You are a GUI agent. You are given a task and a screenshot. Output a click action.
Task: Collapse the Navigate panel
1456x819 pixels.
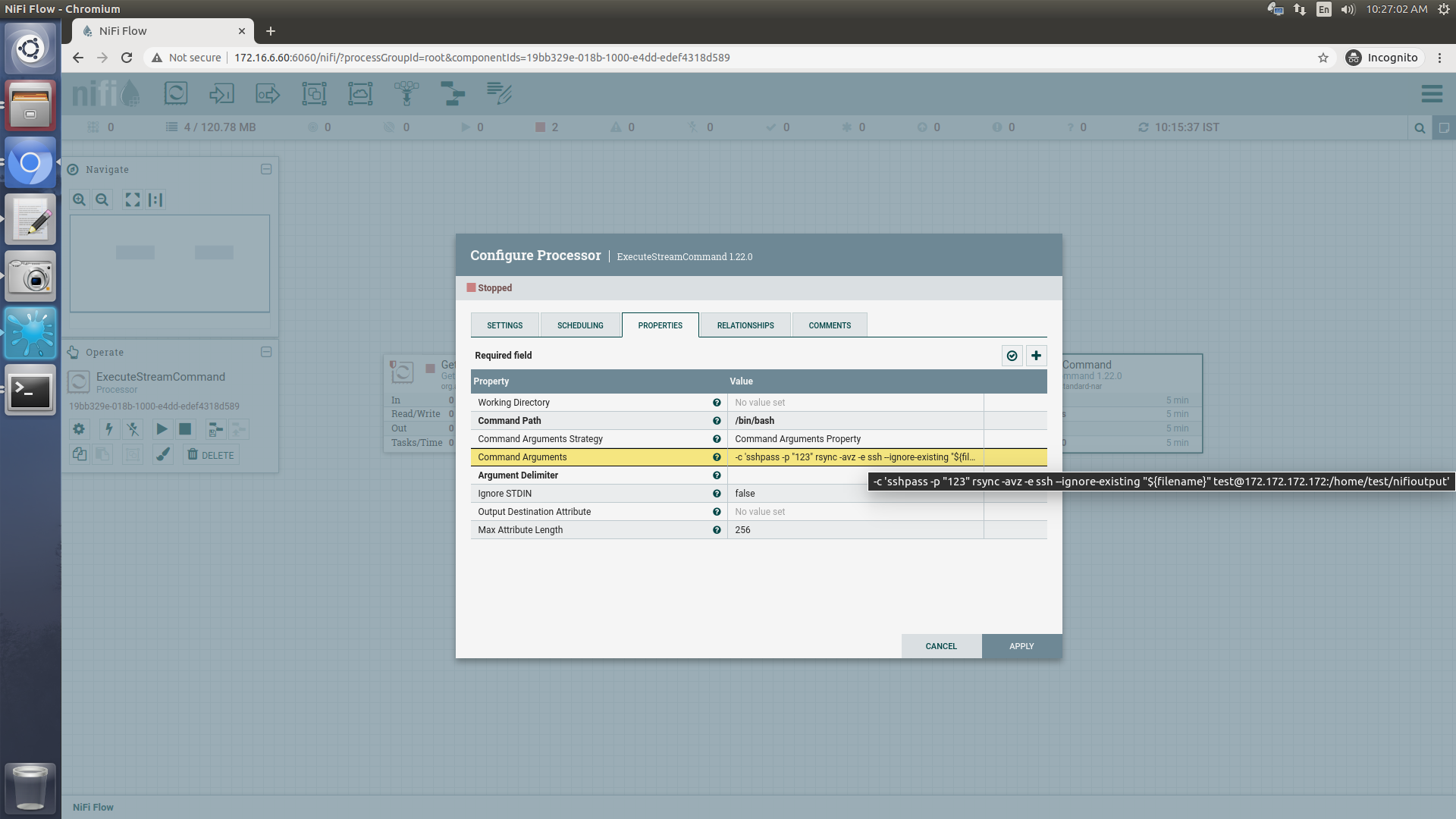(x=266, y=169)
